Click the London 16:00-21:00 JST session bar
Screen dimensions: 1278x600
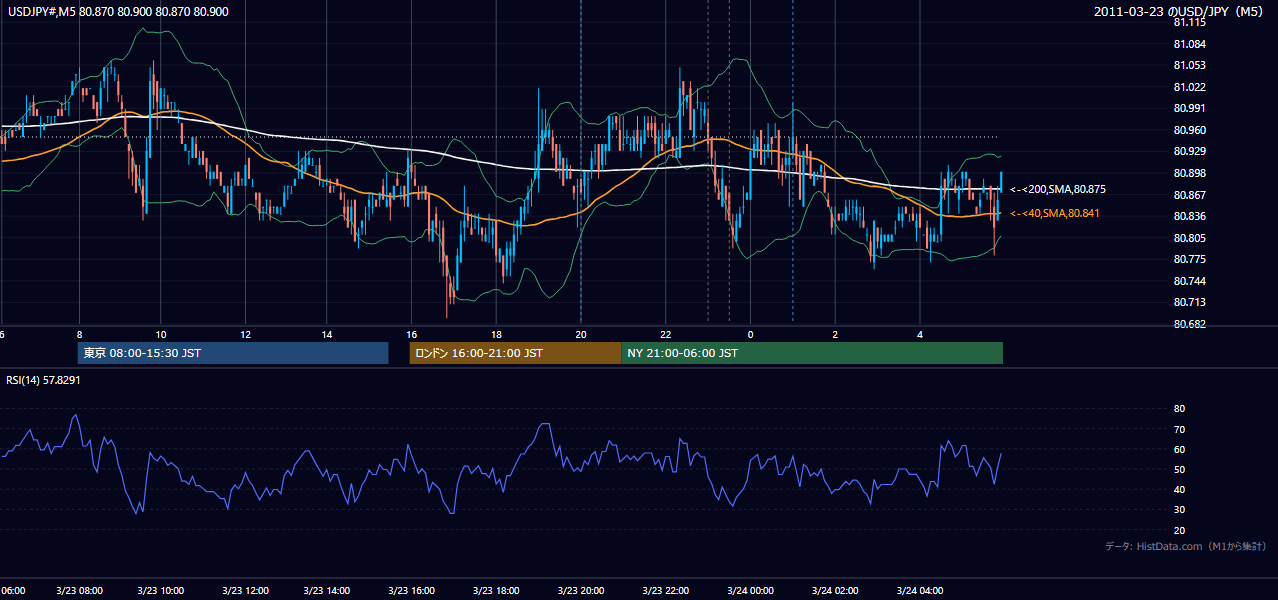(x=515, y=353)
